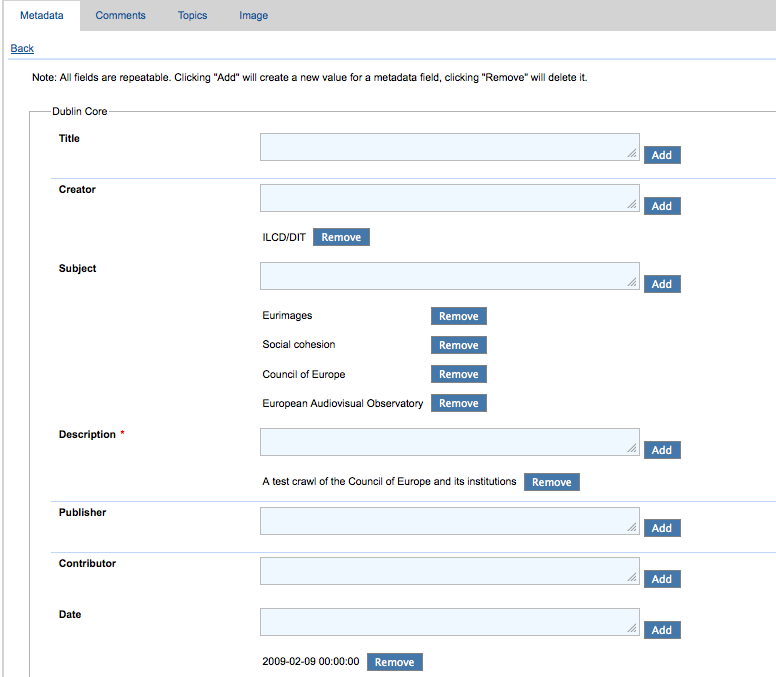Remove the Eurimages subject
This screenshot has width=776, height=677.
[458, 316]
